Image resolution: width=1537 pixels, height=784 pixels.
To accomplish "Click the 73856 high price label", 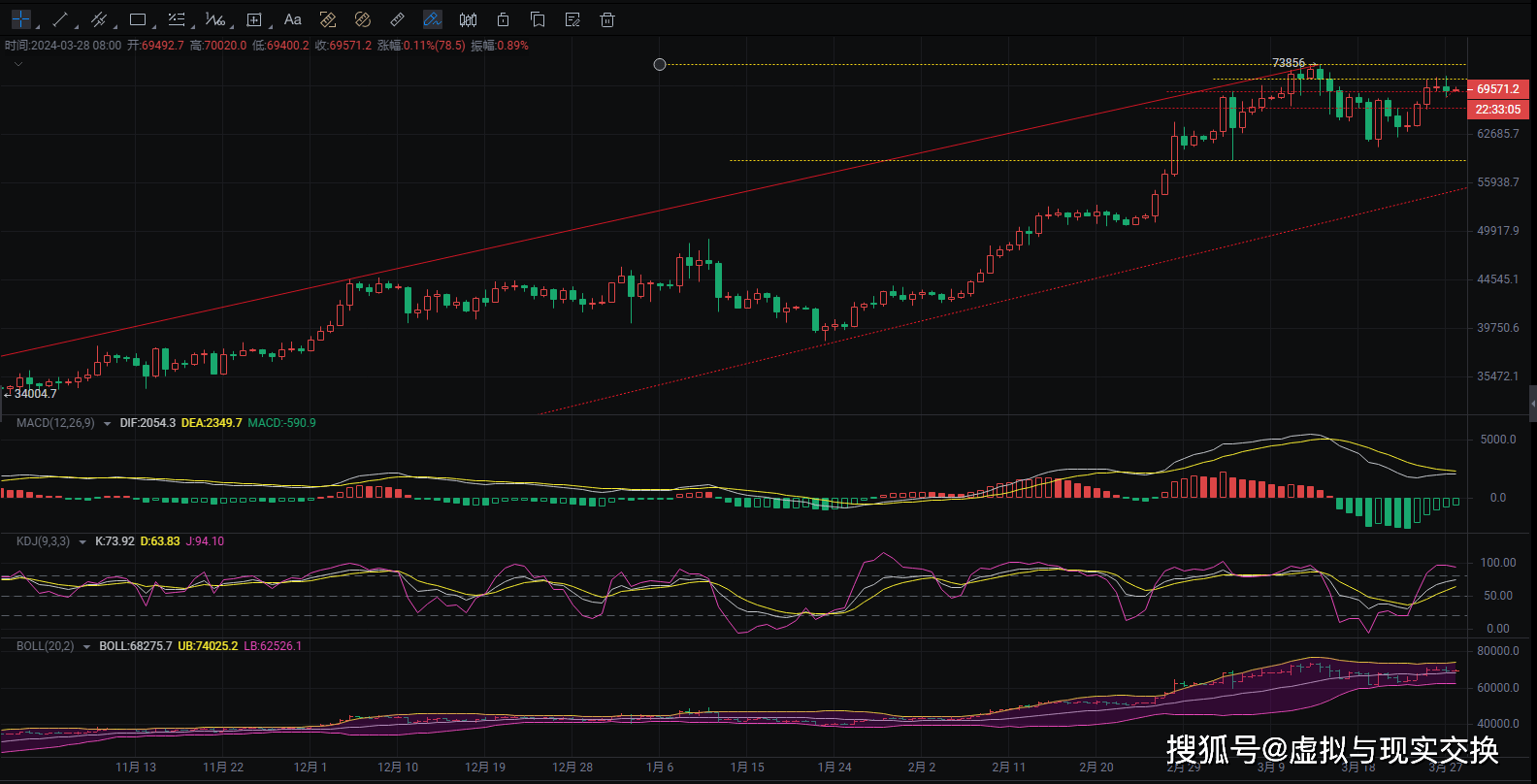I will [1289, 63].
